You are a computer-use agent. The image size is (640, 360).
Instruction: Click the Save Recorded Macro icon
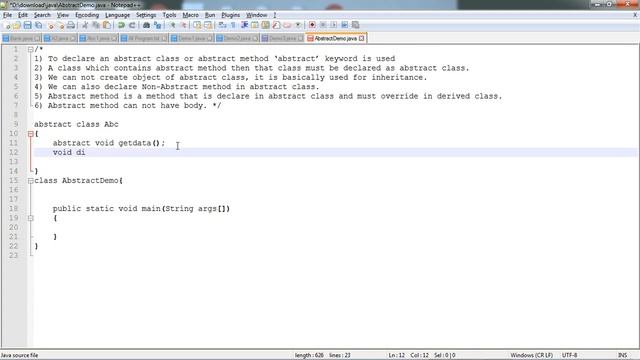click(356, 25)
